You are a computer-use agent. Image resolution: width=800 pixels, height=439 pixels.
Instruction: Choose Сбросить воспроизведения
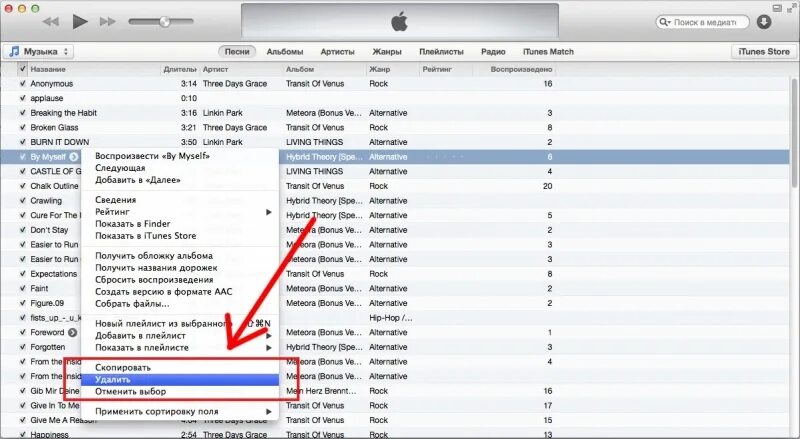(x=180, y=279)
